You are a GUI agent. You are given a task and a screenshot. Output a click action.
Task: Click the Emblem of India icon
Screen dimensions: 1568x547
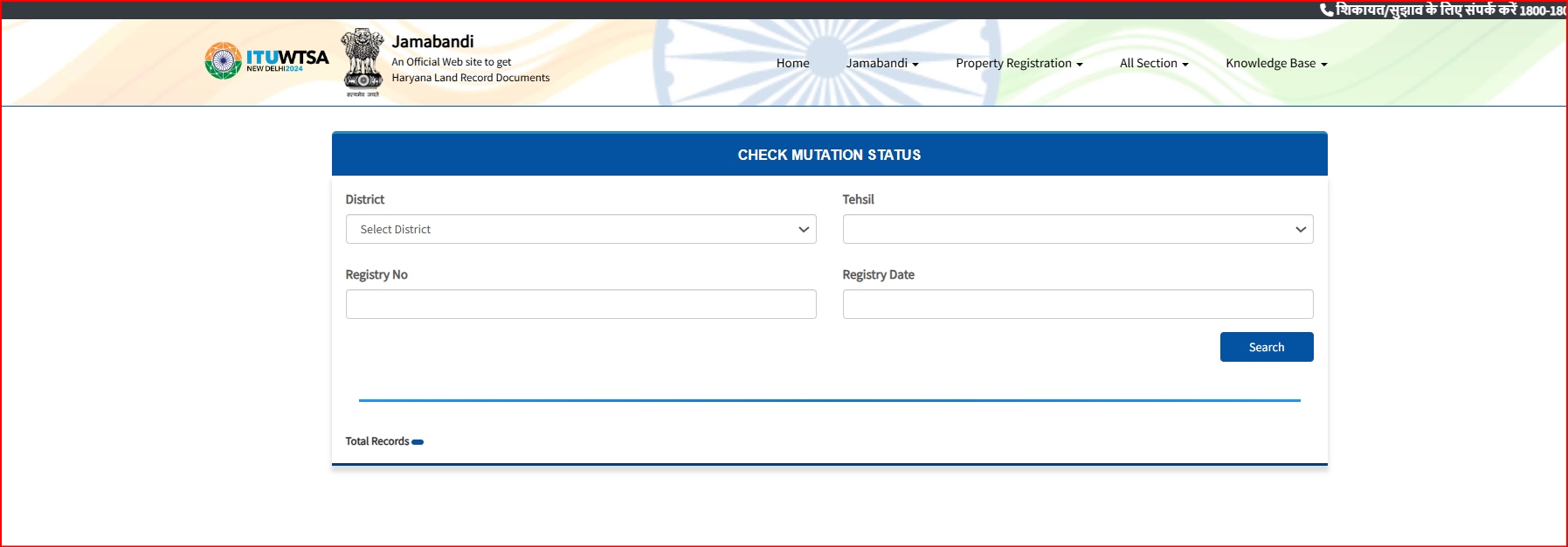tap(362, 61)
